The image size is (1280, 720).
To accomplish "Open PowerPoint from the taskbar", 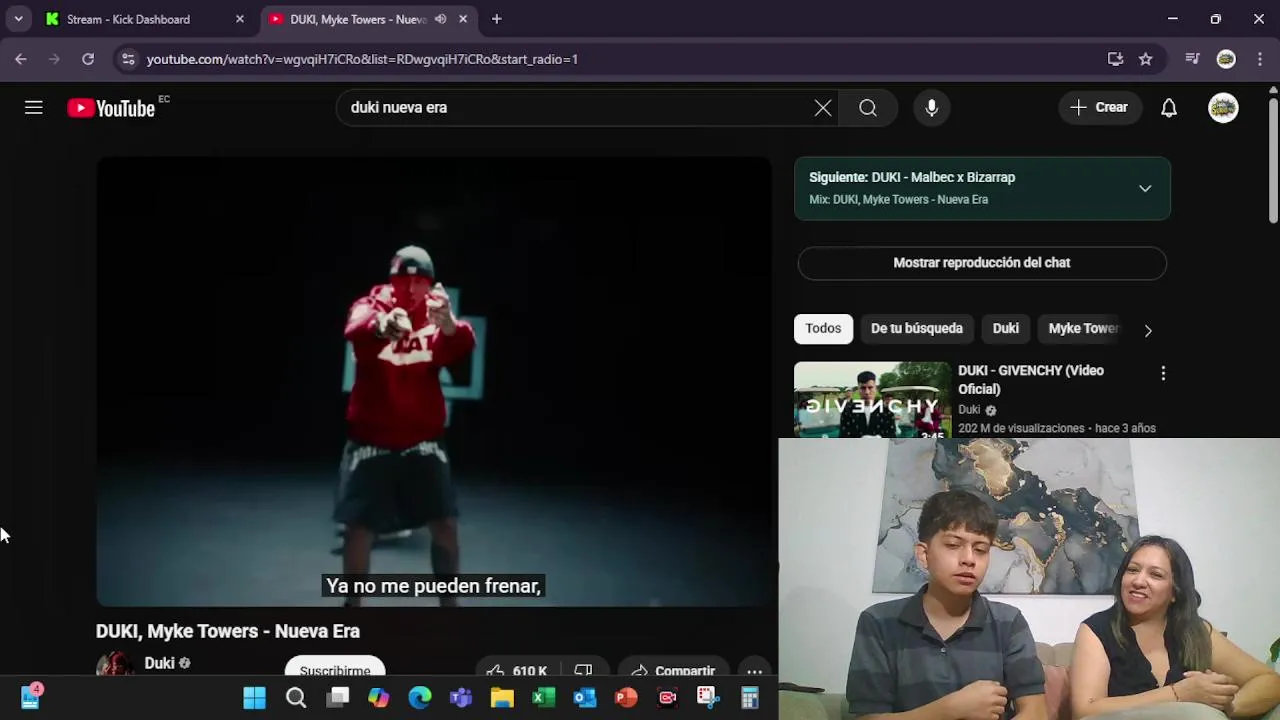I will click(626, 697).
